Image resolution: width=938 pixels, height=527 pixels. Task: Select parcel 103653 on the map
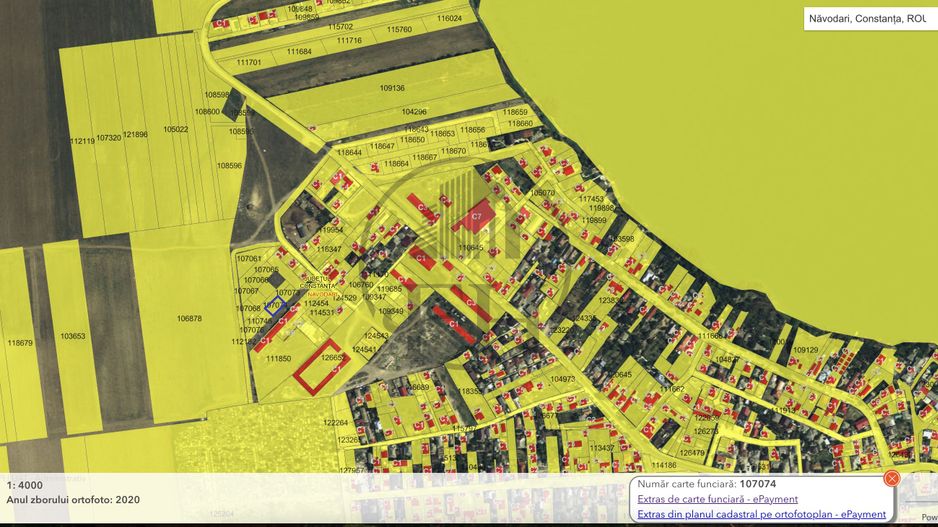(73, 337)
